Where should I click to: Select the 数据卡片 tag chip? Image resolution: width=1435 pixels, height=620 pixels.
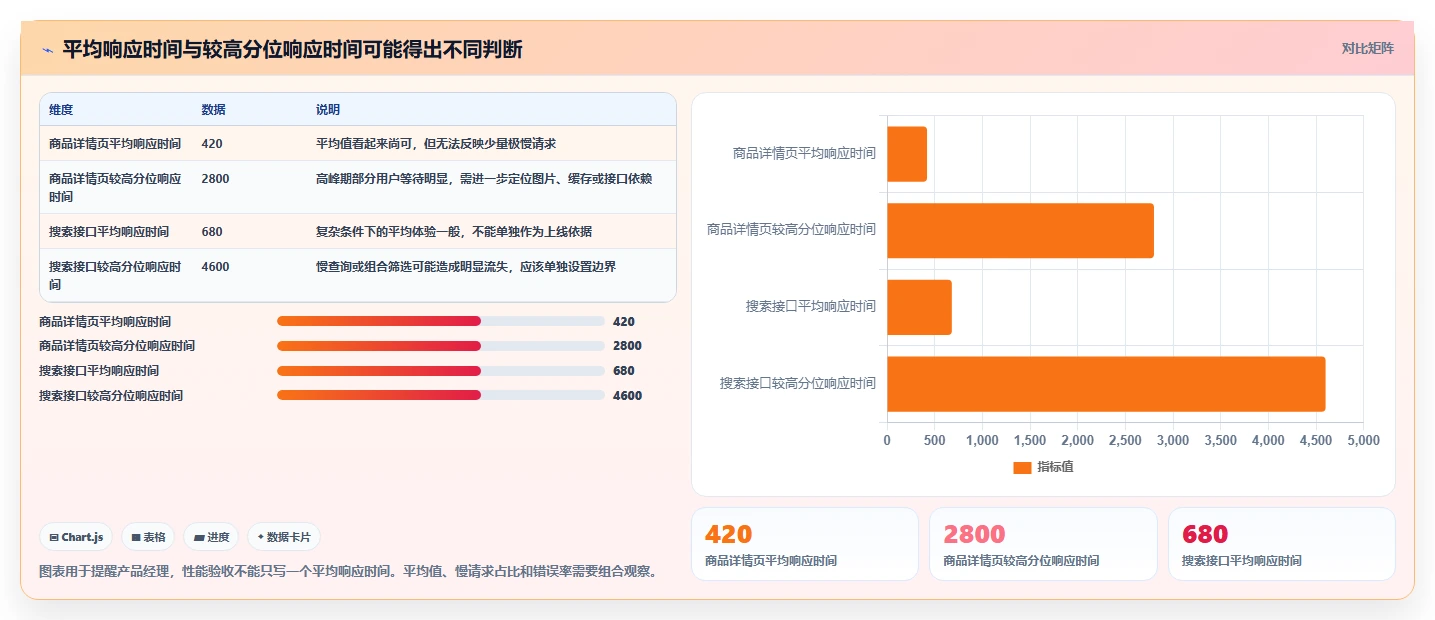pyautogui.click(x=284, y=537)
